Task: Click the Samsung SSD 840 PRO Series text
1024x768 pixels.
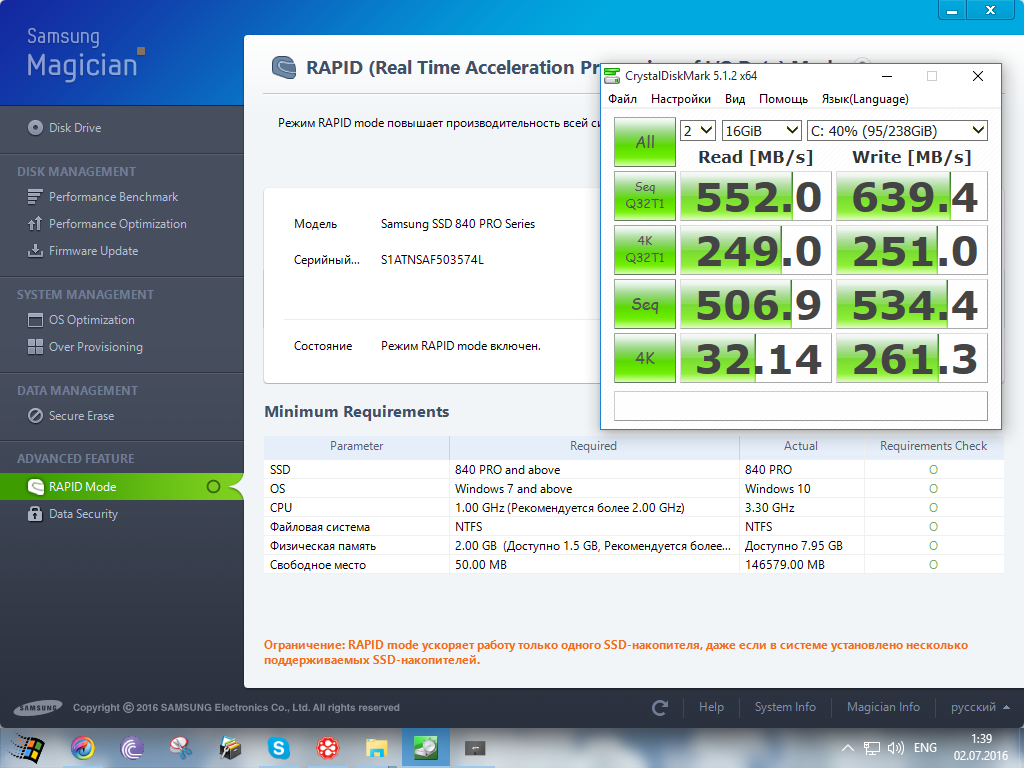Action: [458, 224]
